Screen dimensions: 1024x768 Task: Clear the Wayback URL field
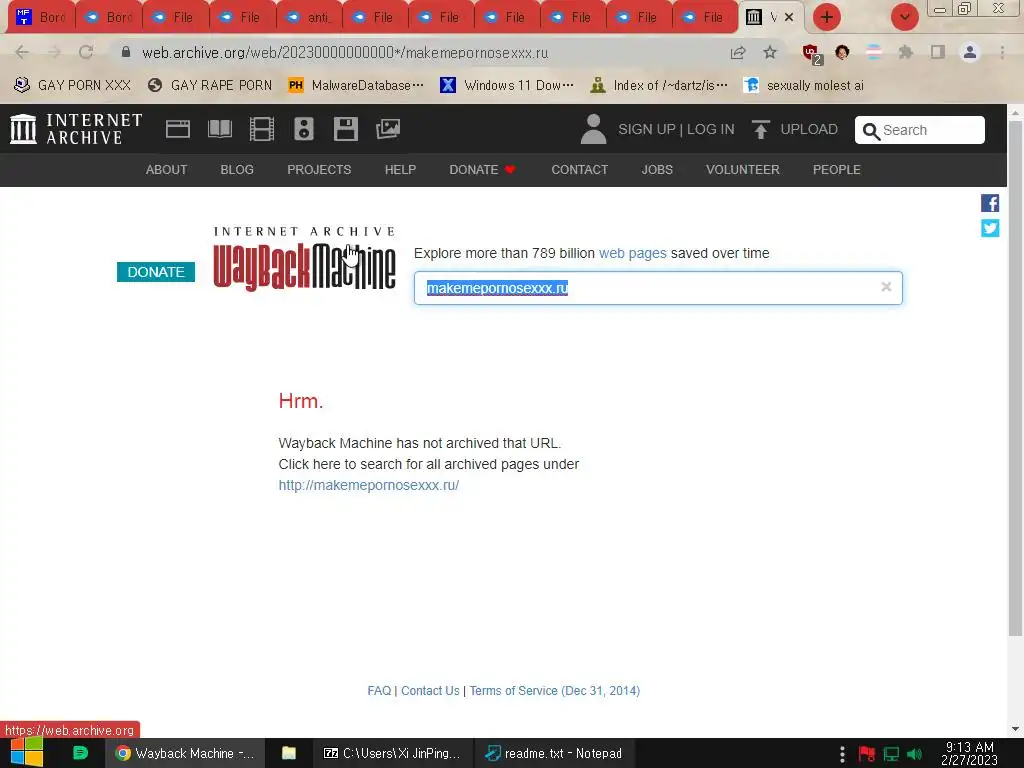coord(886,287)
